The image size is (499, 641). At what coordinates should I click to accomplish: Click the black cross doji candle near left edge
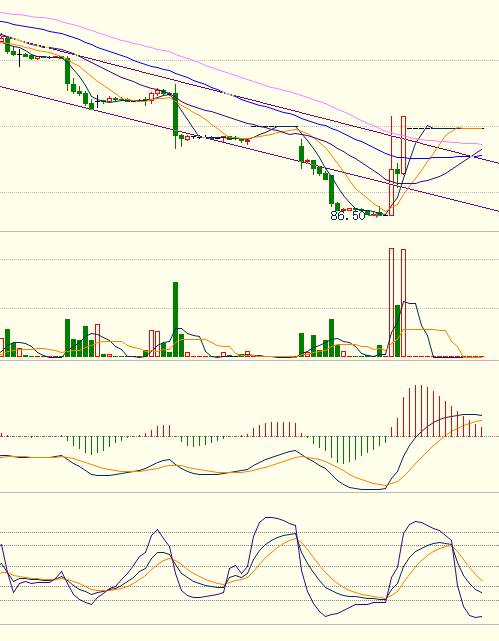tap(20, 58)
